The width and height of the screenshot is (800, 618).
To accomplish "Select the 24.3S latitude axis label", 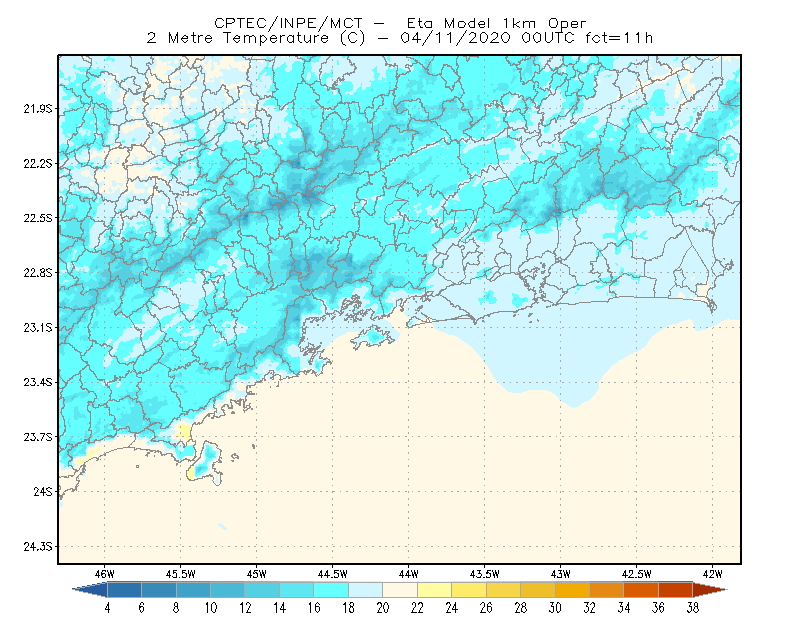I will coord(38,547).
